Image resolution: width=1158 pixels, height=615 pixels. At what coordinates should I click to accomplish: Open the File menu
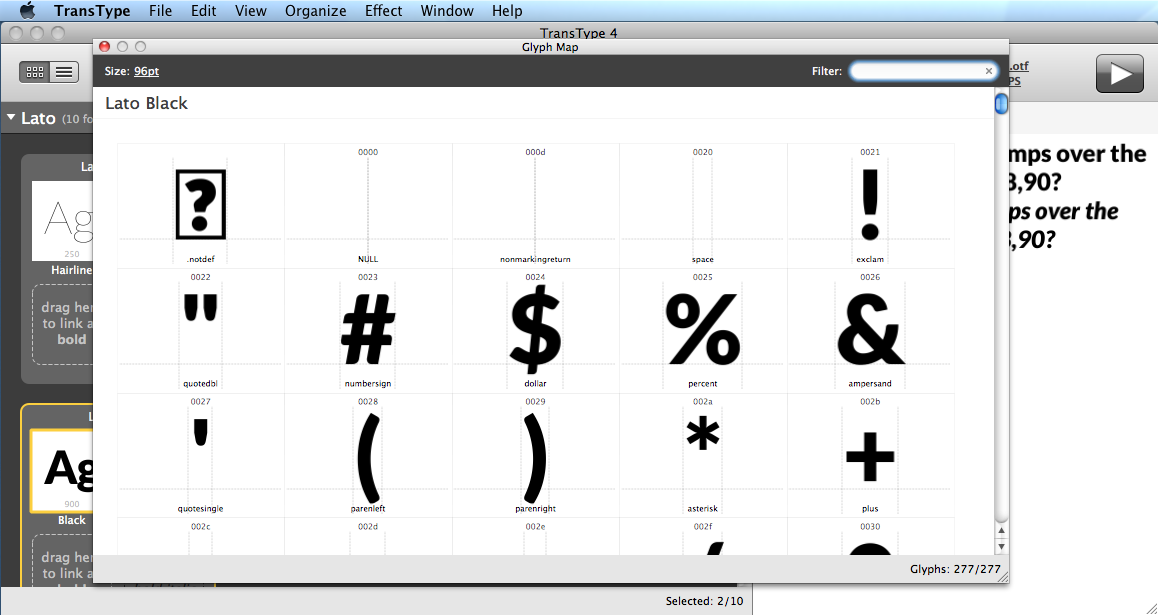tap(160, 10)
